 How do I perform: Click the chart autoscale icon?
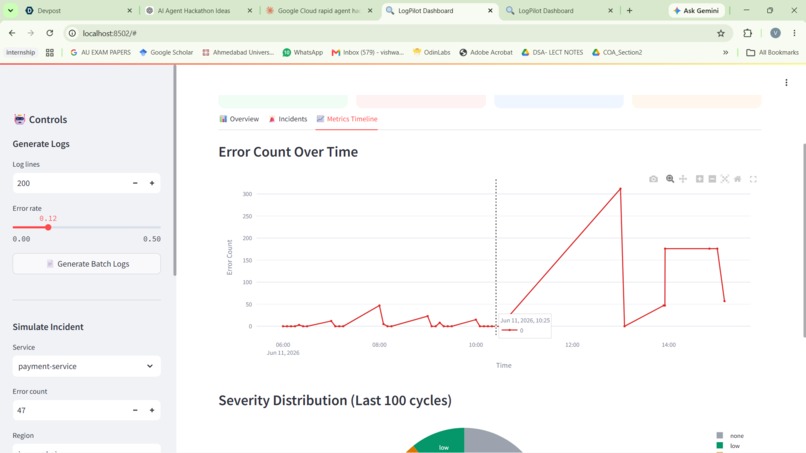(725, 179)
